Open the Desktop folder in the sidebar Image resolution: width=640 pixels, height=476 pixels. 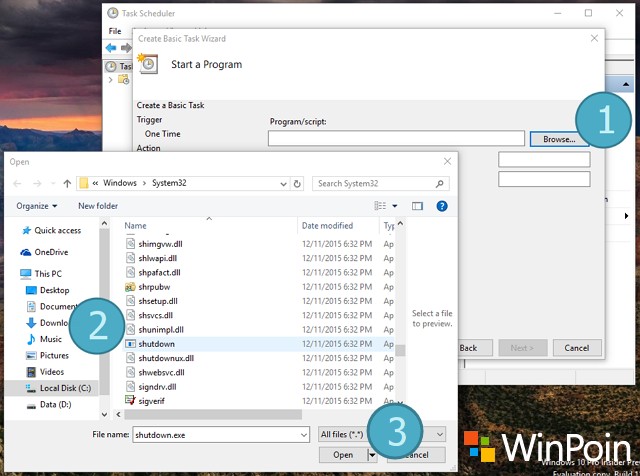[x=47, y=290]
